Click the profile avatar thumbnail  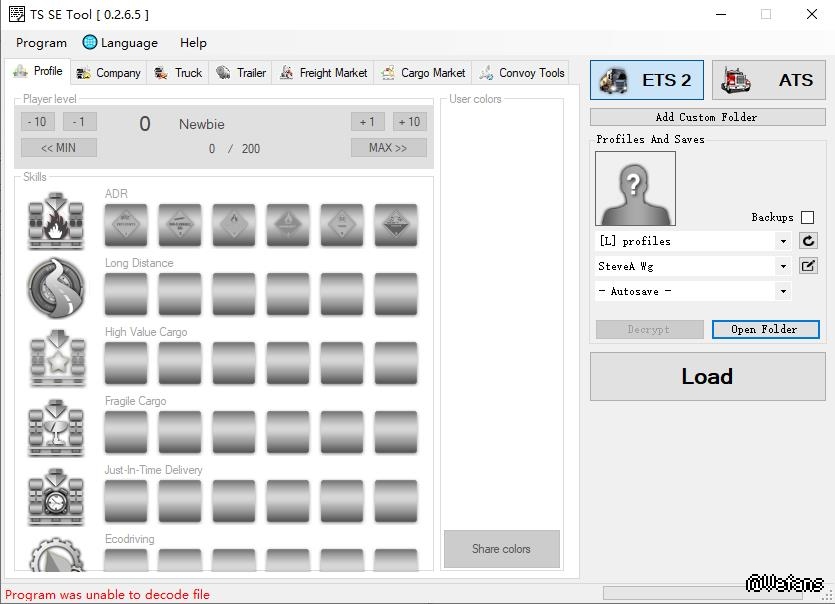click(x=635, y=189)
